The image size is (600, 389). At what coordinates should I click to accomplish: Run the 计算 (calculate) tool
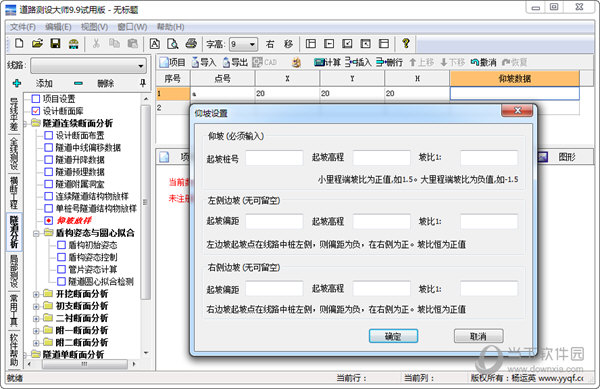point(327,62)
